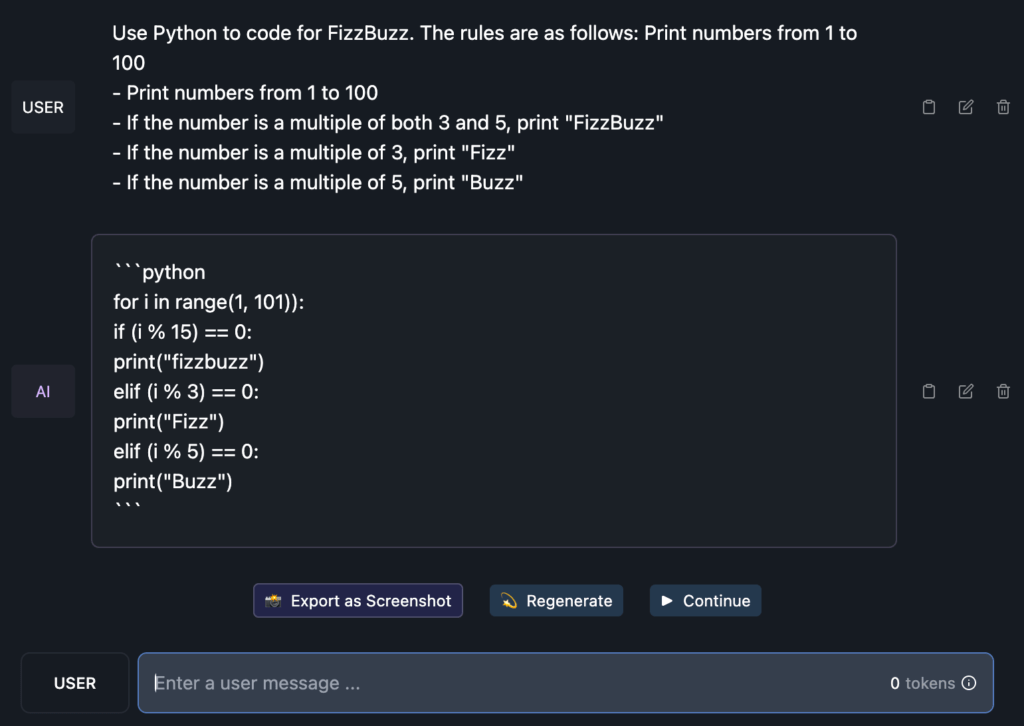The height and width of the screenshot is (726, 1024).
Task: Click the "0 tokens" counter
Action: tap(922, 684)
